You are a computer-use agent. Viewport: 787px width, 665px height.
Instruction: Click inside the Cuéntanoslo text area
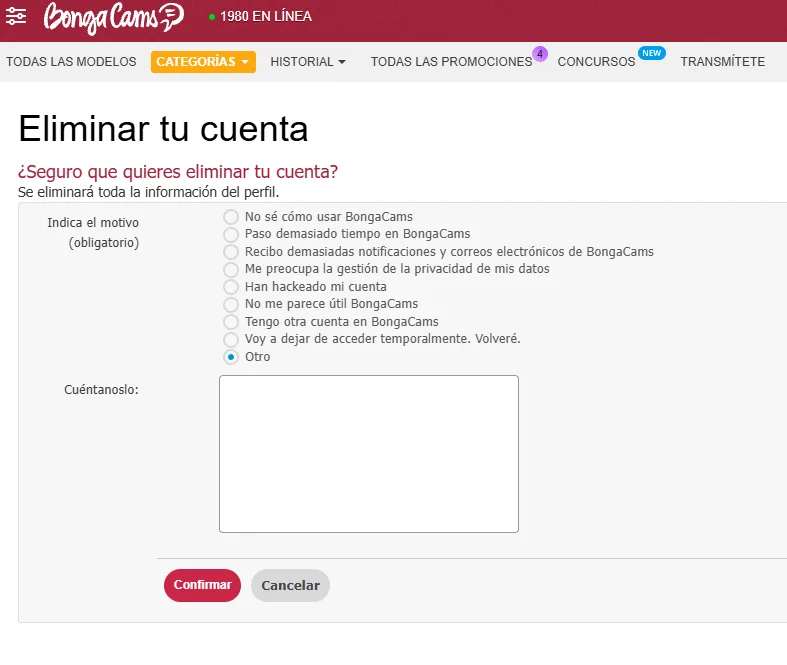pos(369,454)
